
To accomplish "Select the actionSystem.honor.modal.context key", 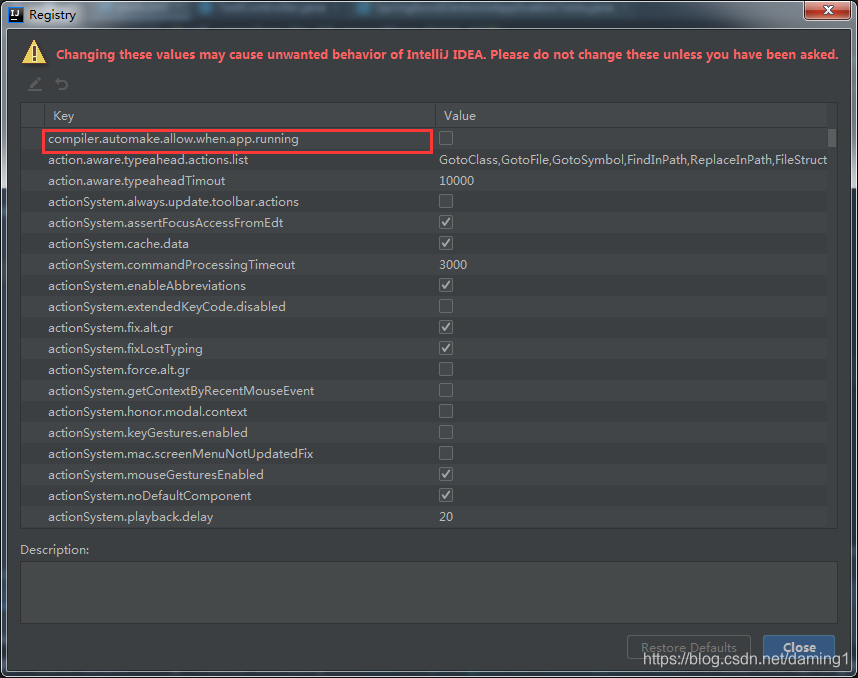I will click(147, 412).
